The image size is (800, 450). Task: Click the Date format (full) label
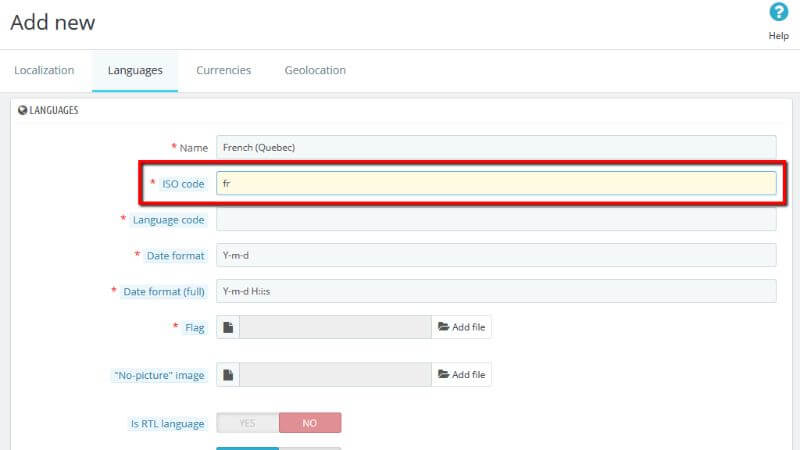tap(164, 292)
